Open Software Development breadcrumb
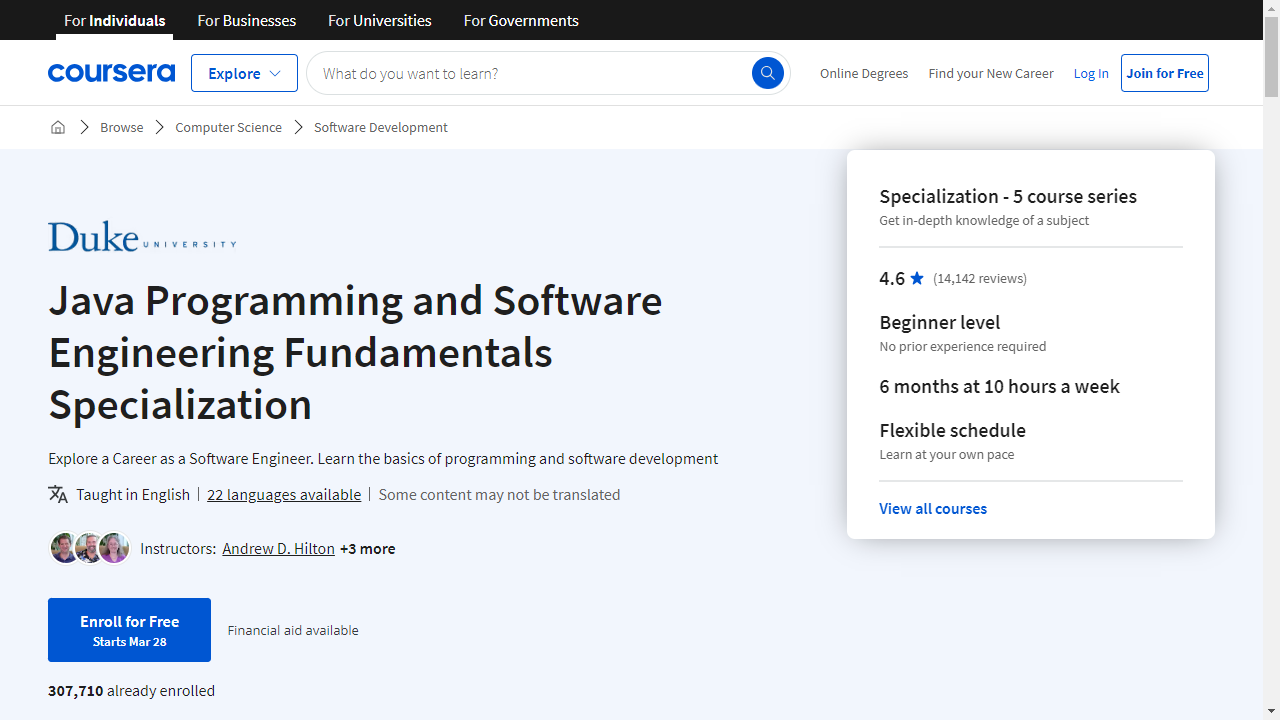 click(x=381, y=127)
